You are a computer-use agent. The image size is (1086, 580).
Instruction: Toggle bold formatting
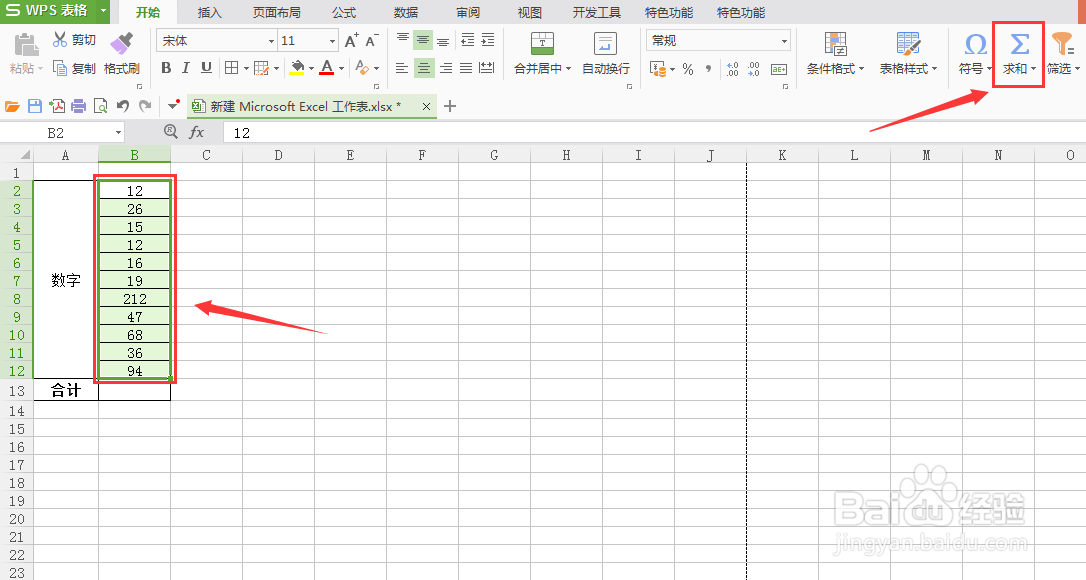[166, 68]
